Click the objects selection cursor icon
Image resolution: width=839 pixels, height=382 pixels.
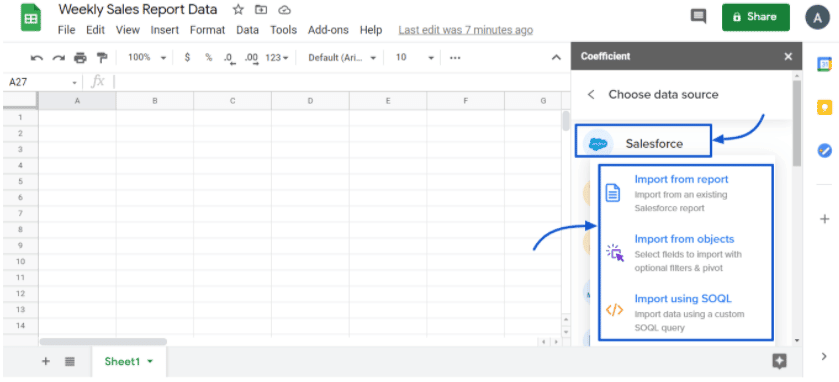[615, 253]
